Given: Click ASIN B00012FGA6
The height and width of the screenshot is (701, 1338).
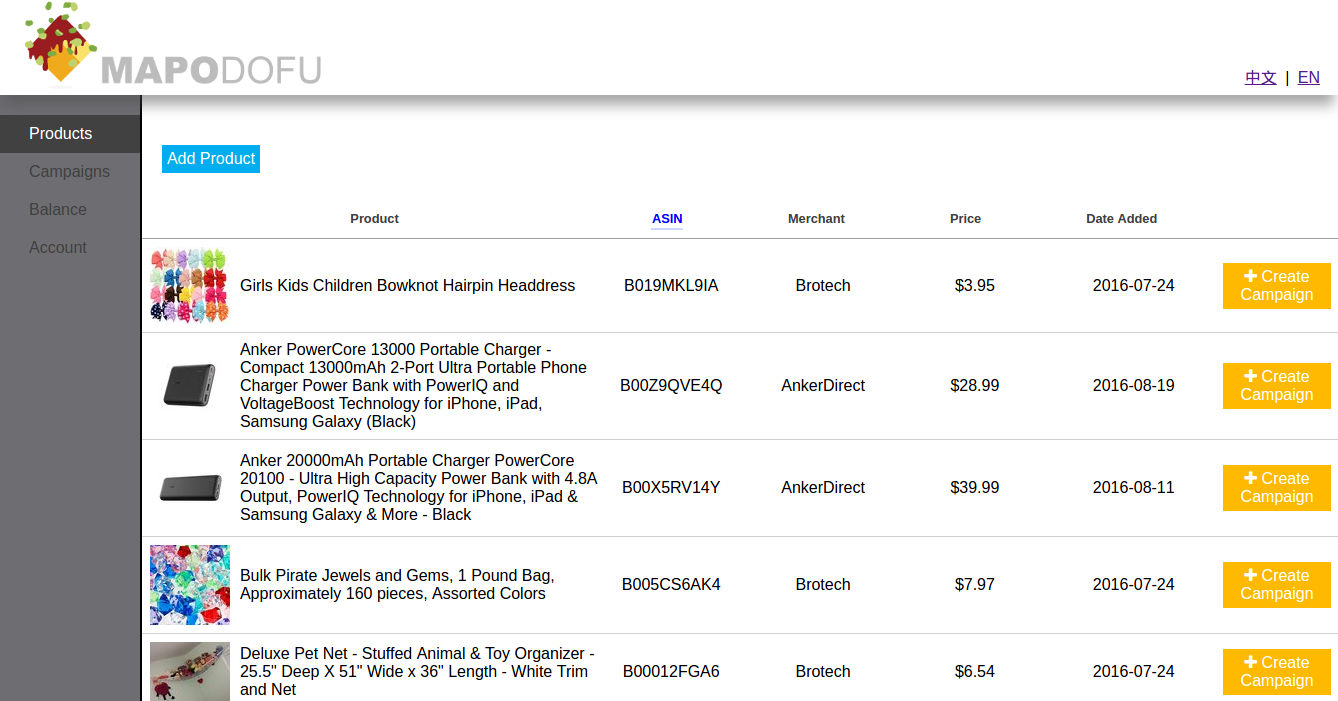Looking at the screenshot, I should 671,672.
